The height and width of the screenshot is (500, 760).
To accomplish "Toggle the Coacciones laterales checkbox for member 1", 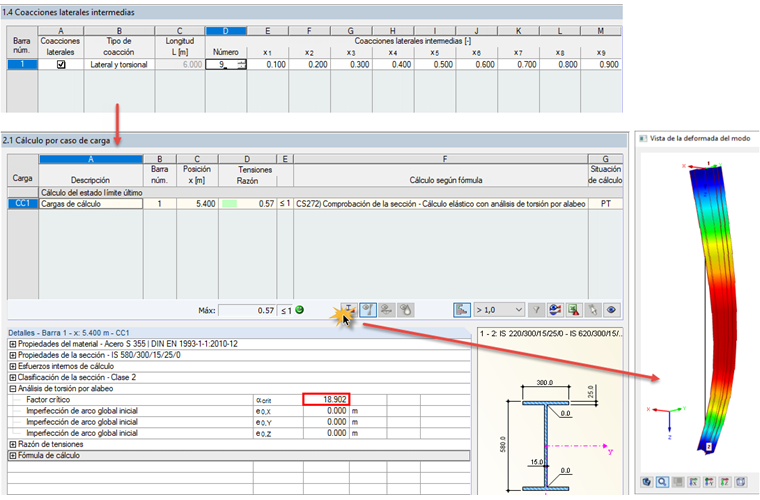I will click(x=61, y=64).
